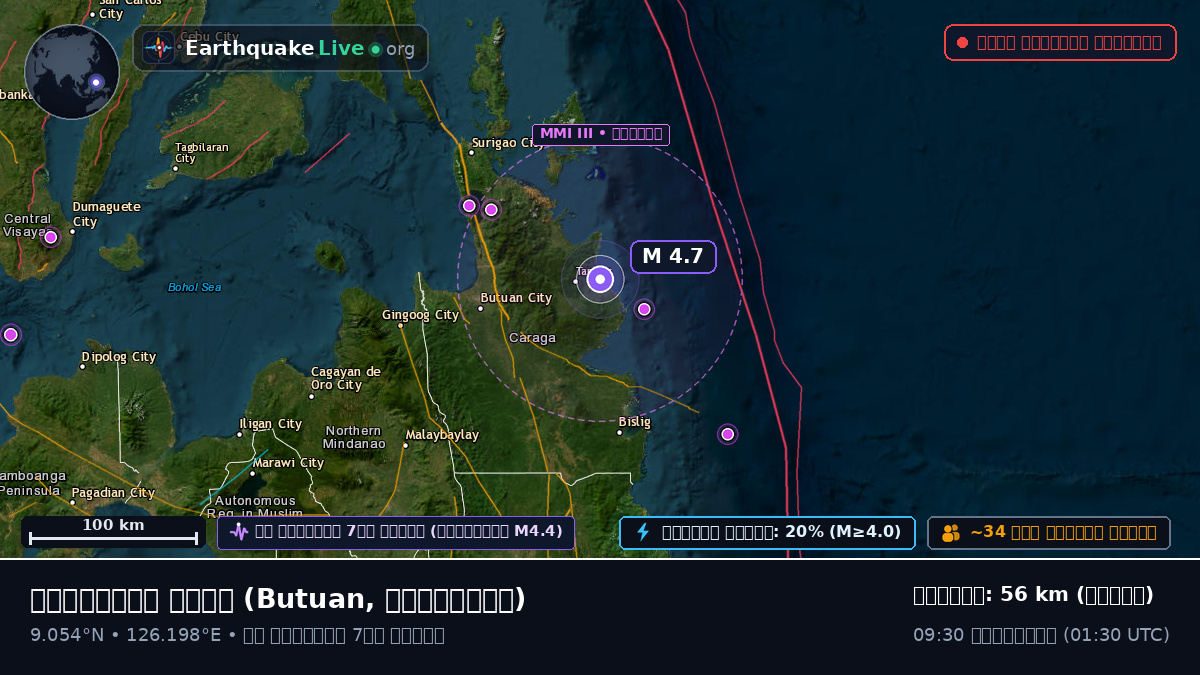
Task: Click the earthquake dot east of Butuan
Action: 644,309
